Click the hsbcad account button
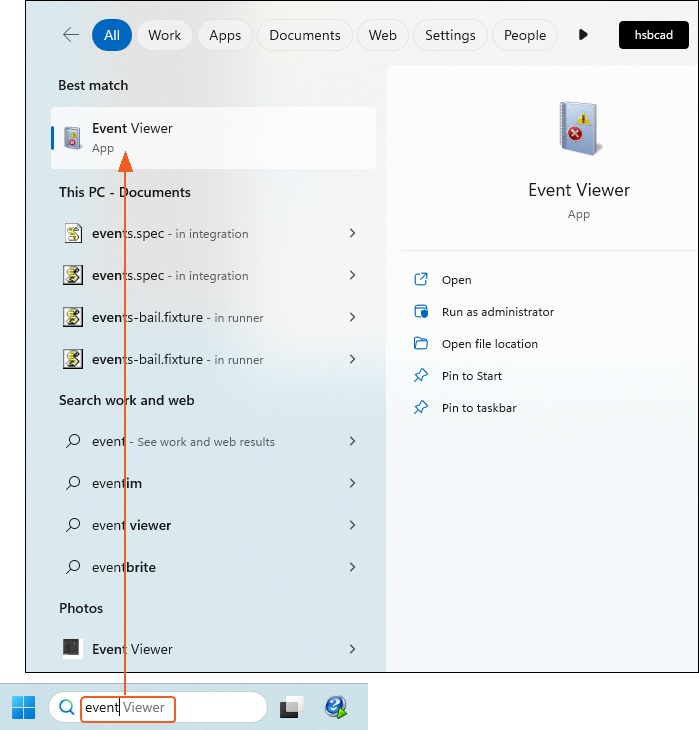Screen dimensions: 699x730 click(x=653, y=35)
